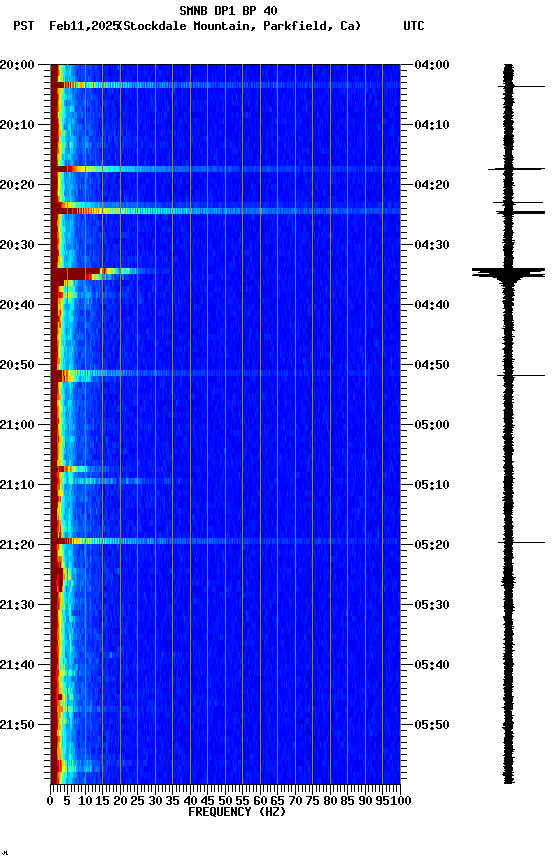Click the 'UTC' timezone label
Viewport: 552px width, 864px height.
[414, 26]
